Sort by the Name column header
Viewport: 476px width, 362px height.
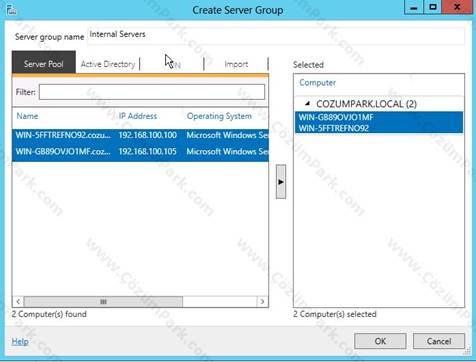point(27,116)
